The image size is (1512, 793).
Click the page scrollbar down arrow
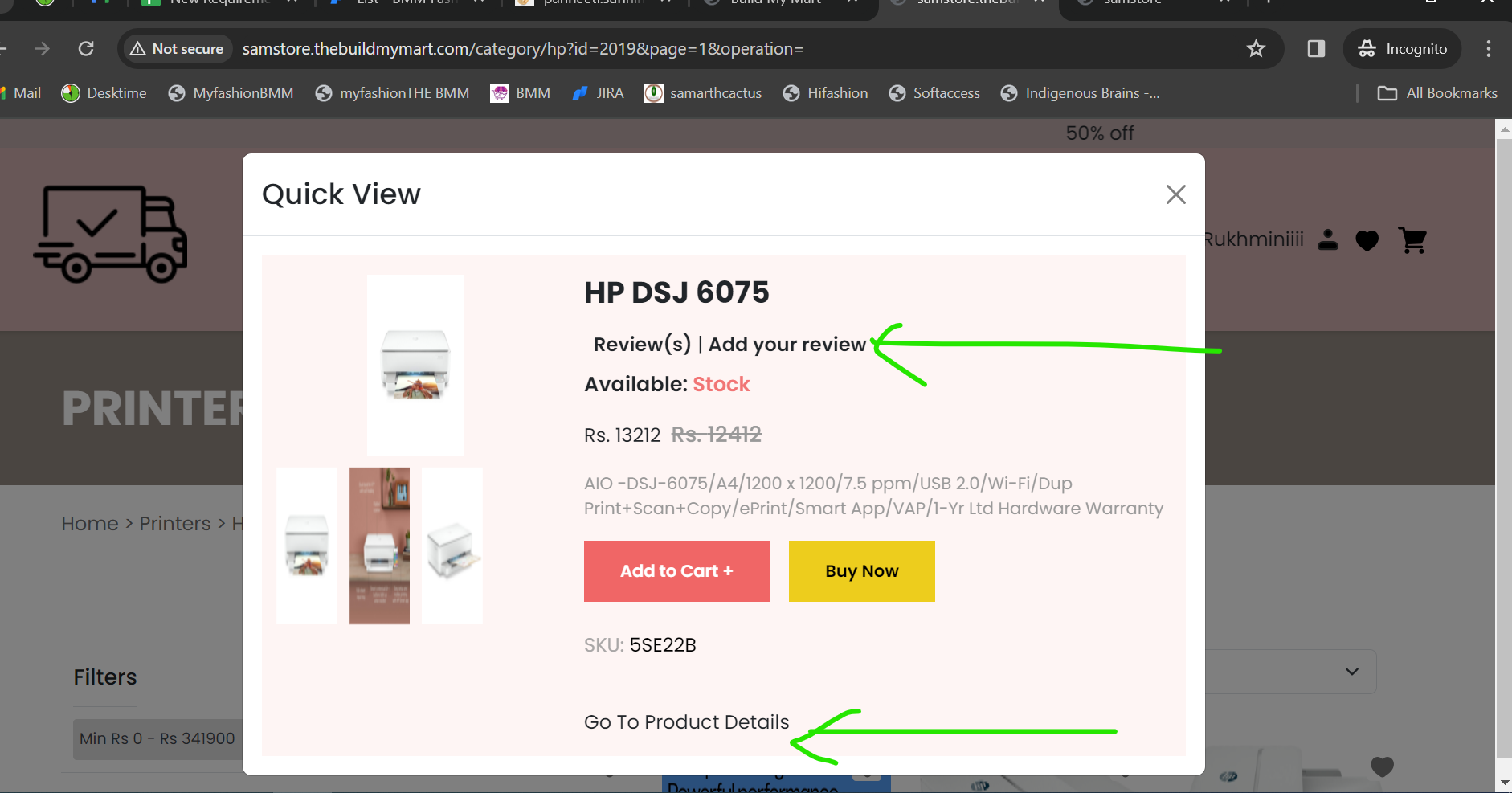[x=1504, y=783]
